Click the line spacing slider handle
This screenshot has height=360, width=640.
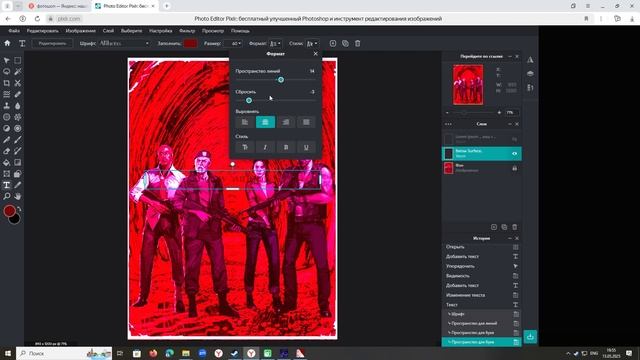pos(281,80)
